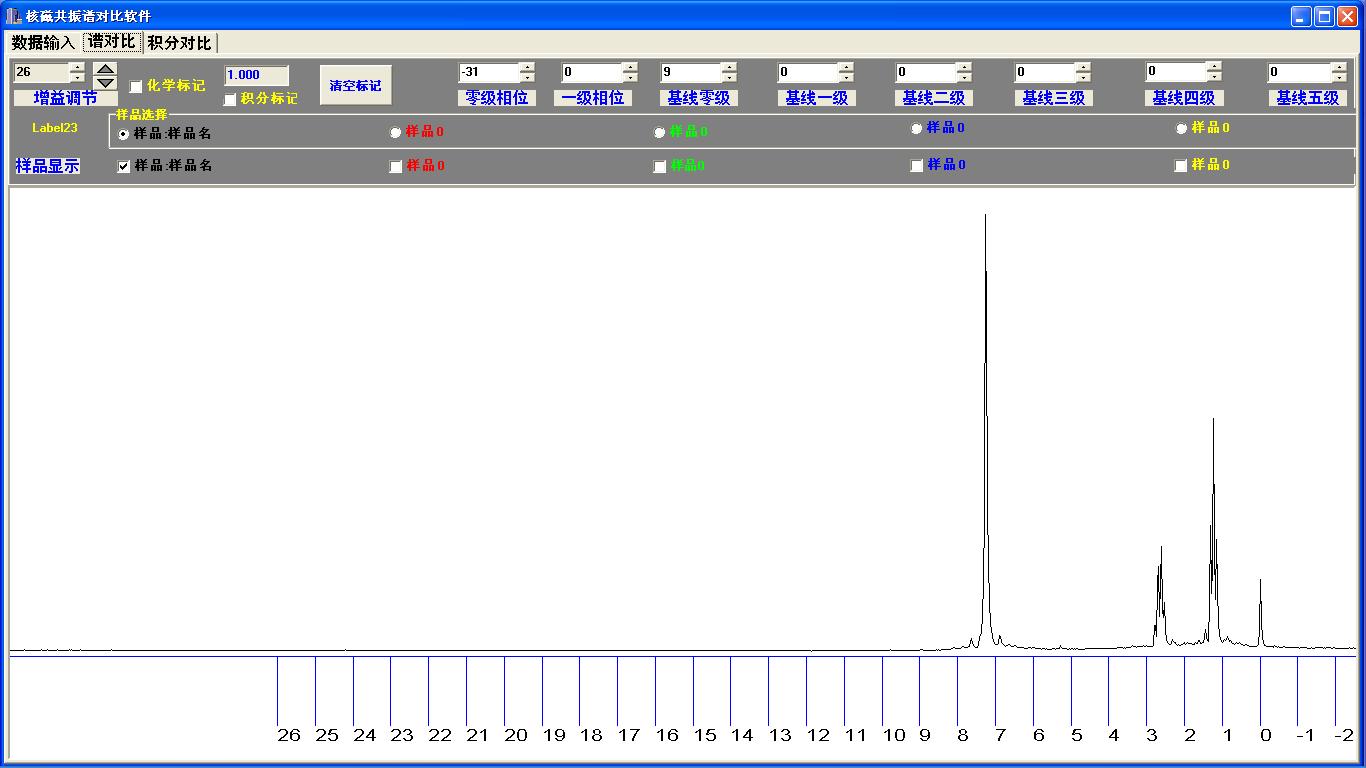The width and height of the screenshot is (1366, 768).
Task: Increase the 基线三级 spinner
Action: coord(1083,67)
